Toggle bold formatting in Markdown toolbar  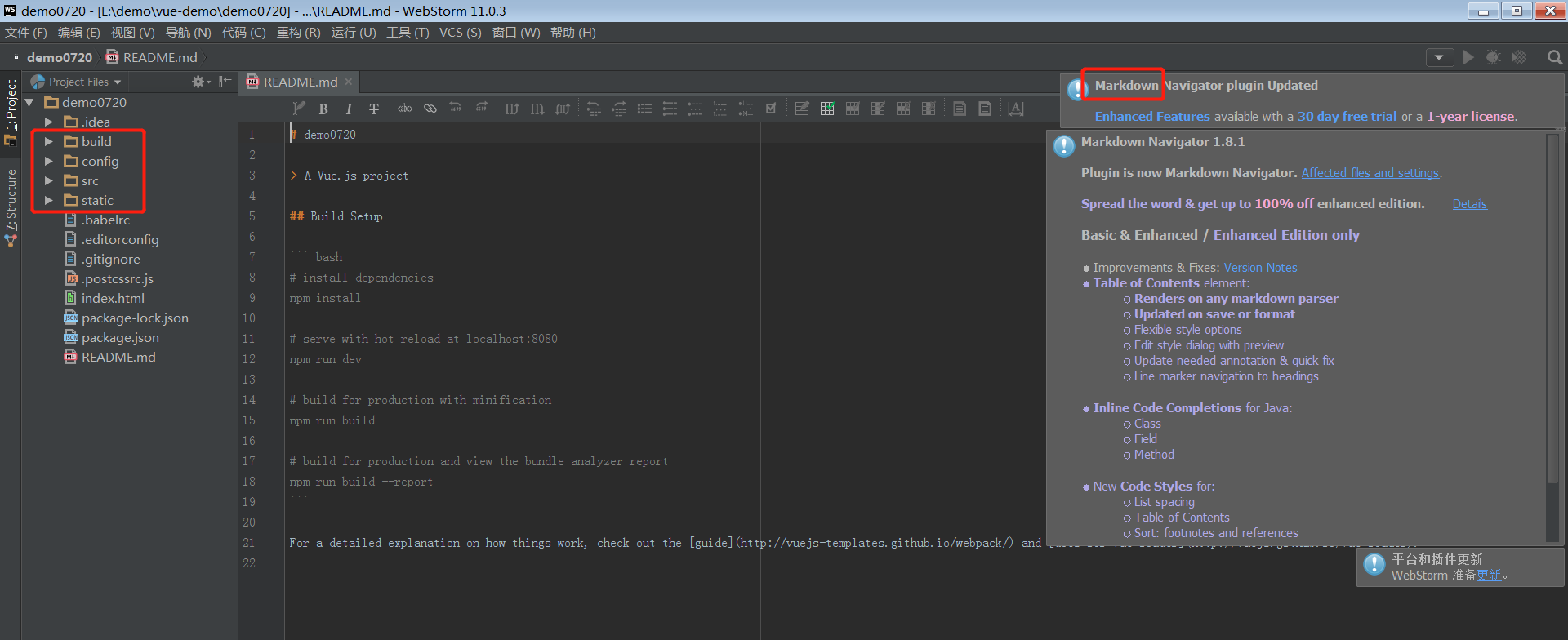coord(323,109)
